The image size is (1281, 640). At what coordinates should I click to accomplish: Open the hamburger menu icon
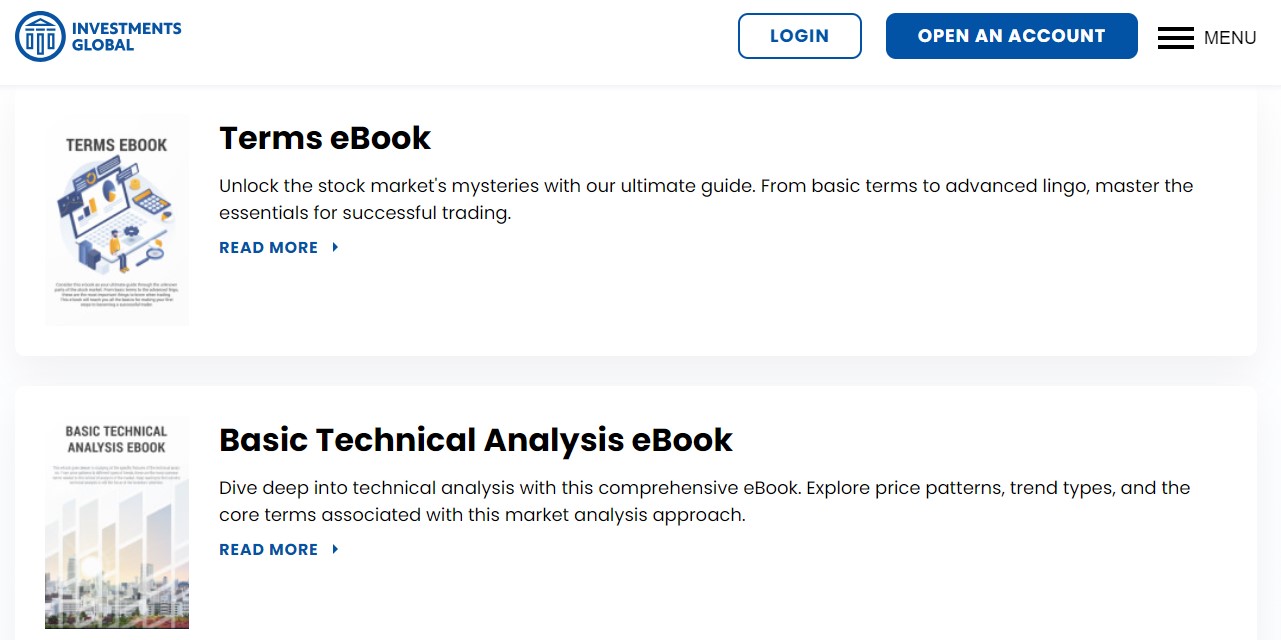tap(1175, 38)
